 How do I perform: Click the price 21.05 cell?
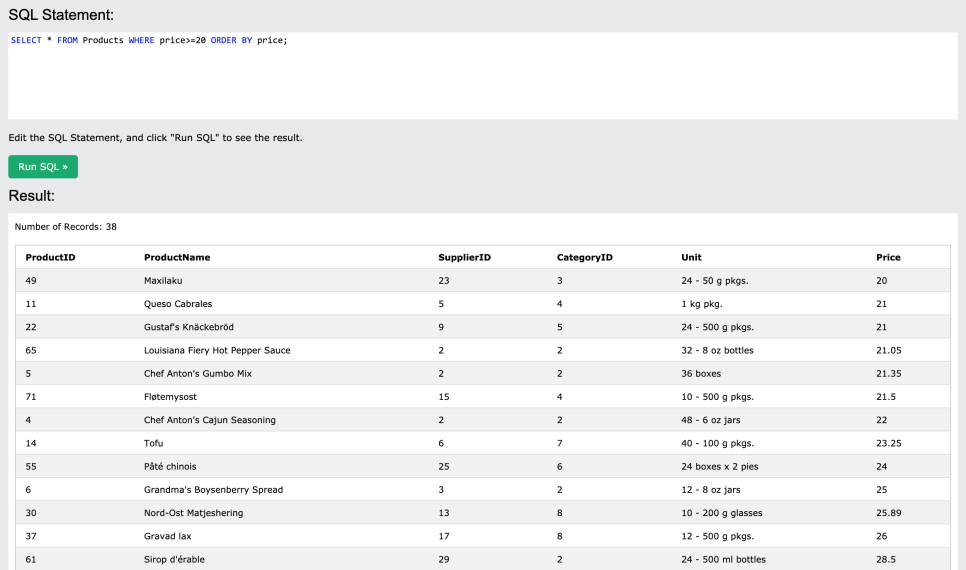point(888,350)
